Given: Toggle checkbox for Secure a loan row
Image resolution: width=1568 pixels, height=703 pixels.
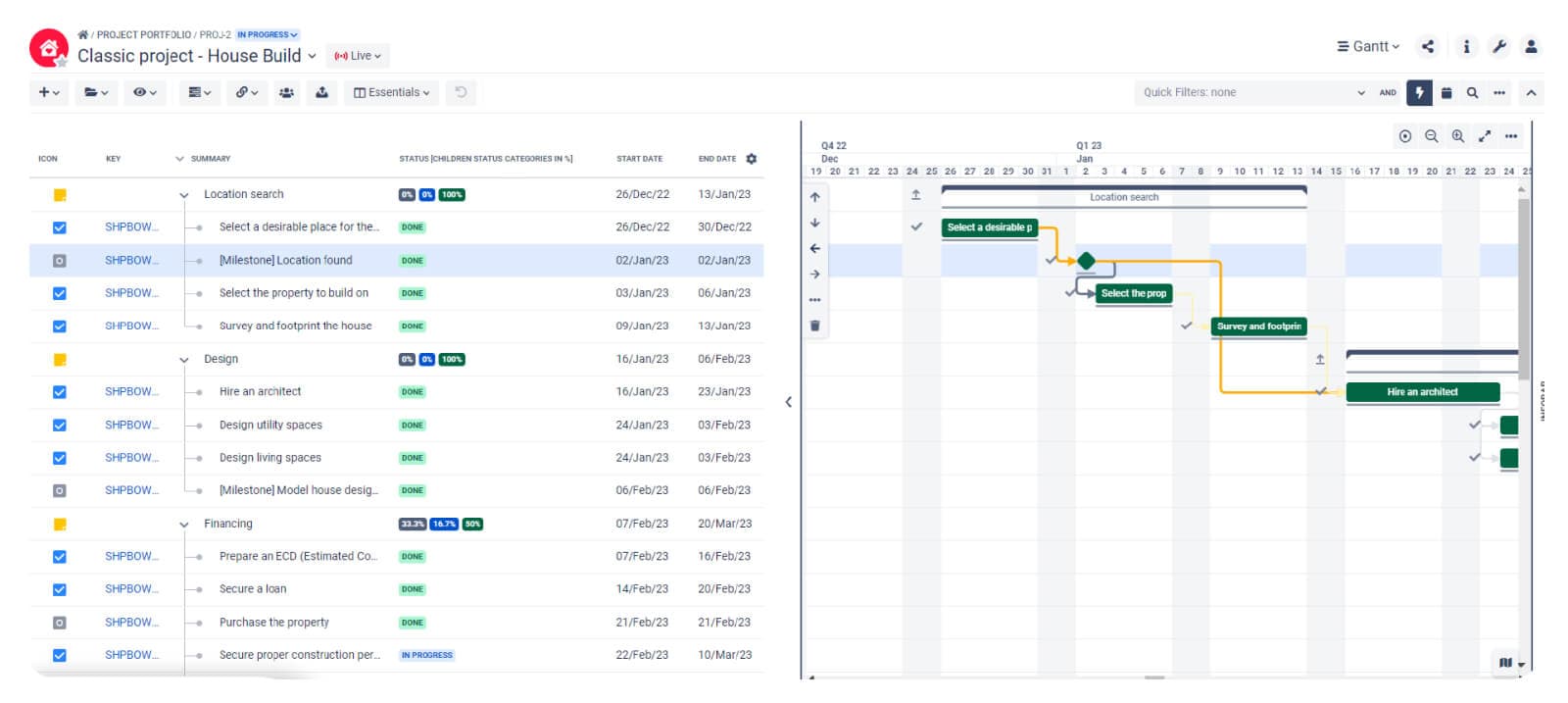Looking at the screenshot, I should tap(60, 590).
